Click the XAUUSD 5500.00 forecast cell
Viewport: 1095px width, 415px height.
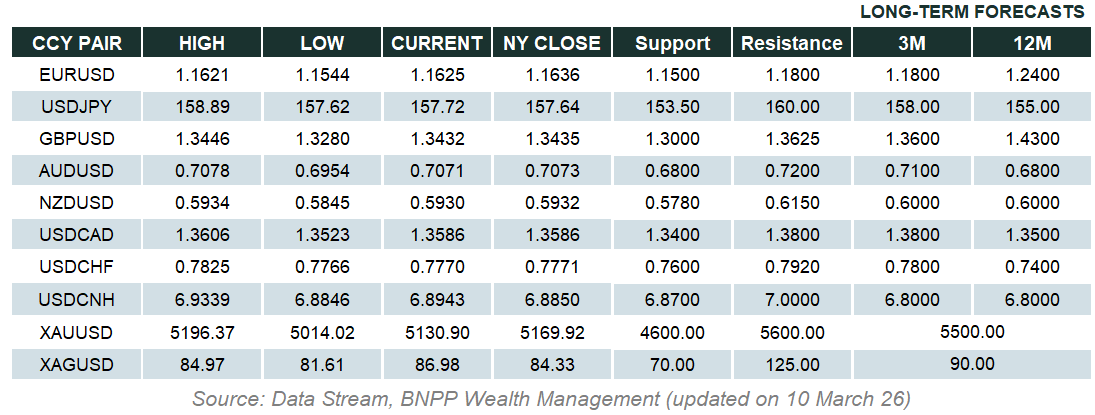[970, 332]
